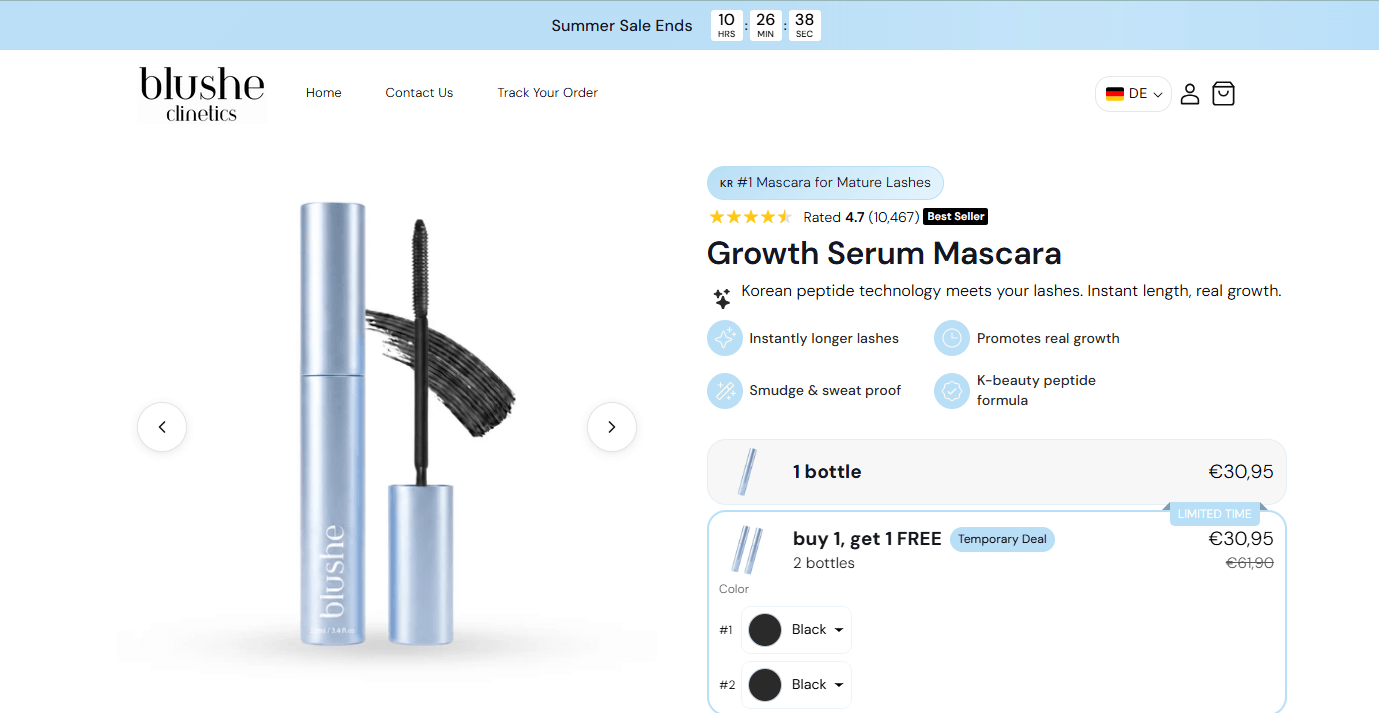This screenshot has height=713, width=1379.
Task: Click the #2 black color swatch
Action: pos(765,685)
